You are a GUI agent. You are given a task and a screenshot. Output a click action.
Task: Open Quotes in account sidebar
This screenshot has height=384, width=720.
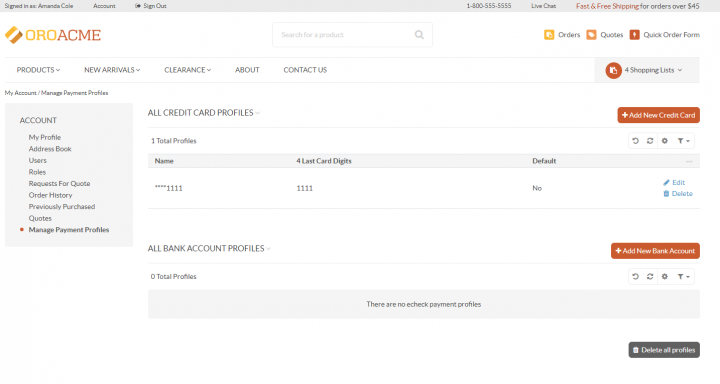(x=40, y=218)
